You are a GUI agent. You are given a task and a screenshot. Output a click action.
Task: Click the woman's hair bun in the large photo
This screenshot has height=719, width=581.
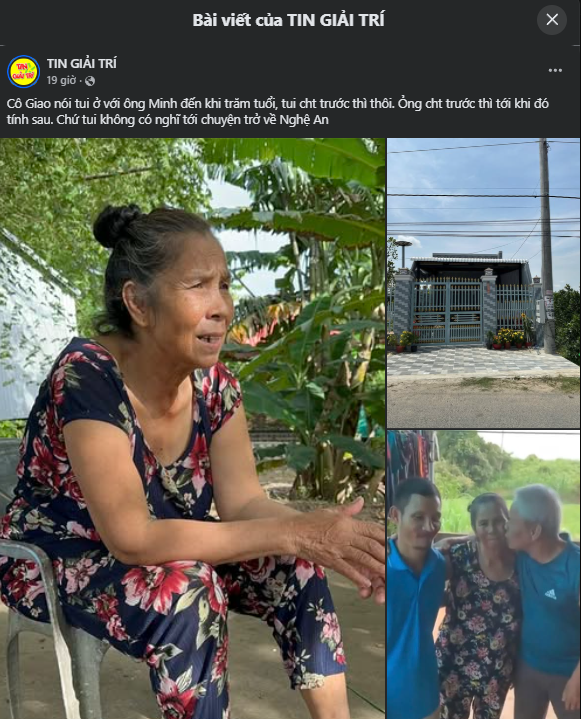(x=116, y=225)
